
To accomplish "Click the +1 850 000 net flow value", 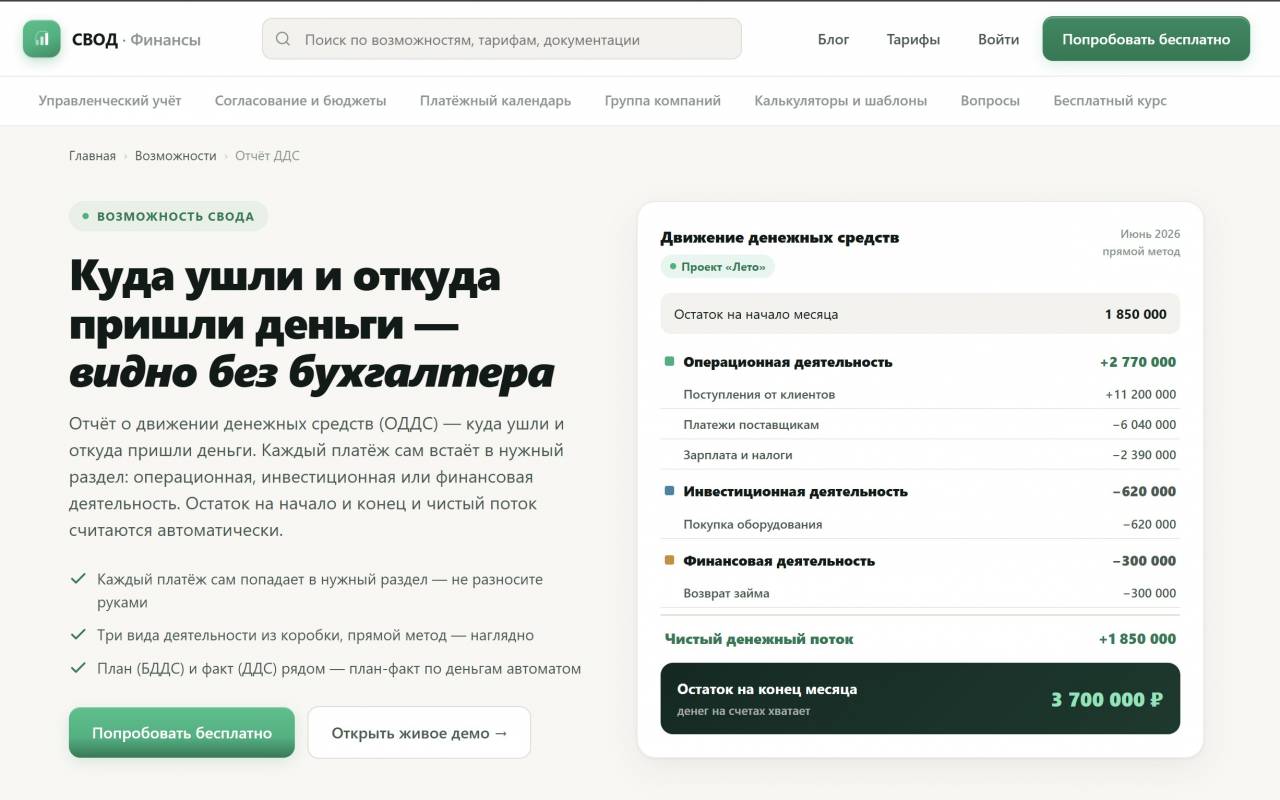I will pyautogui.click(x=1137, y=639).
